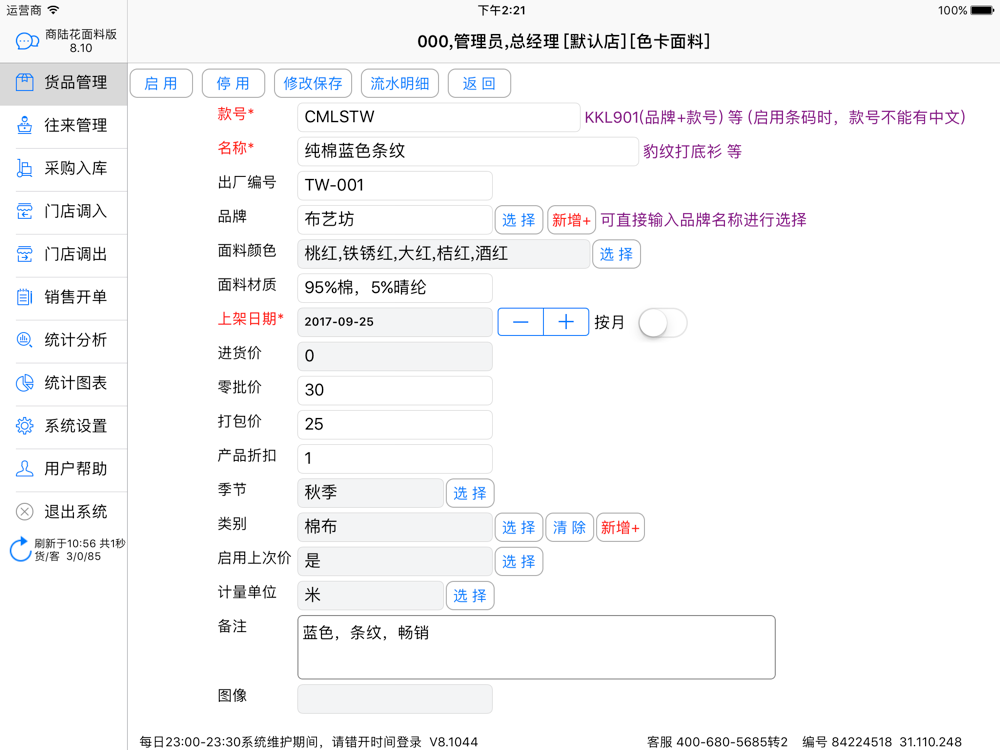Click the 备注 text area

pyautogui.click(x=536, y=647)
